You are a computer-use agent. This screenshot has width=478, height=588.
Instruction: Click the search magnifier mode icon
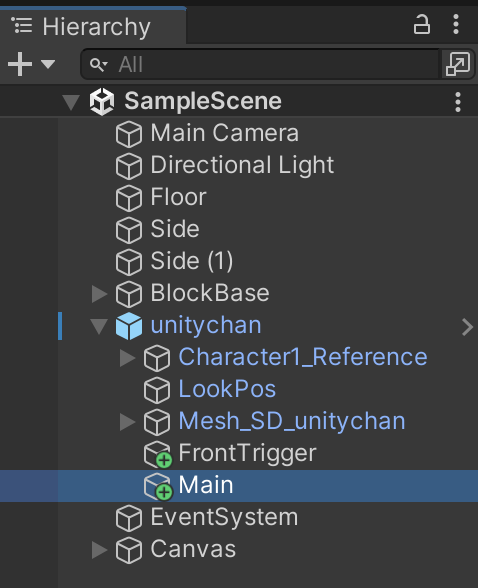99,64
